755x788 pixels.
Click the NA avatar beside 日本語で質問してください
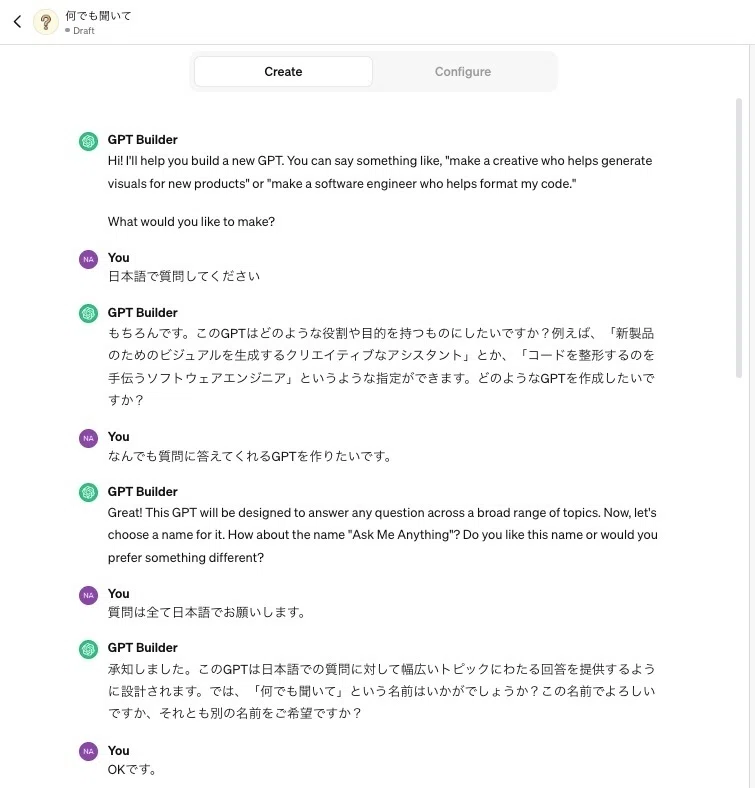tap(88, 259)
